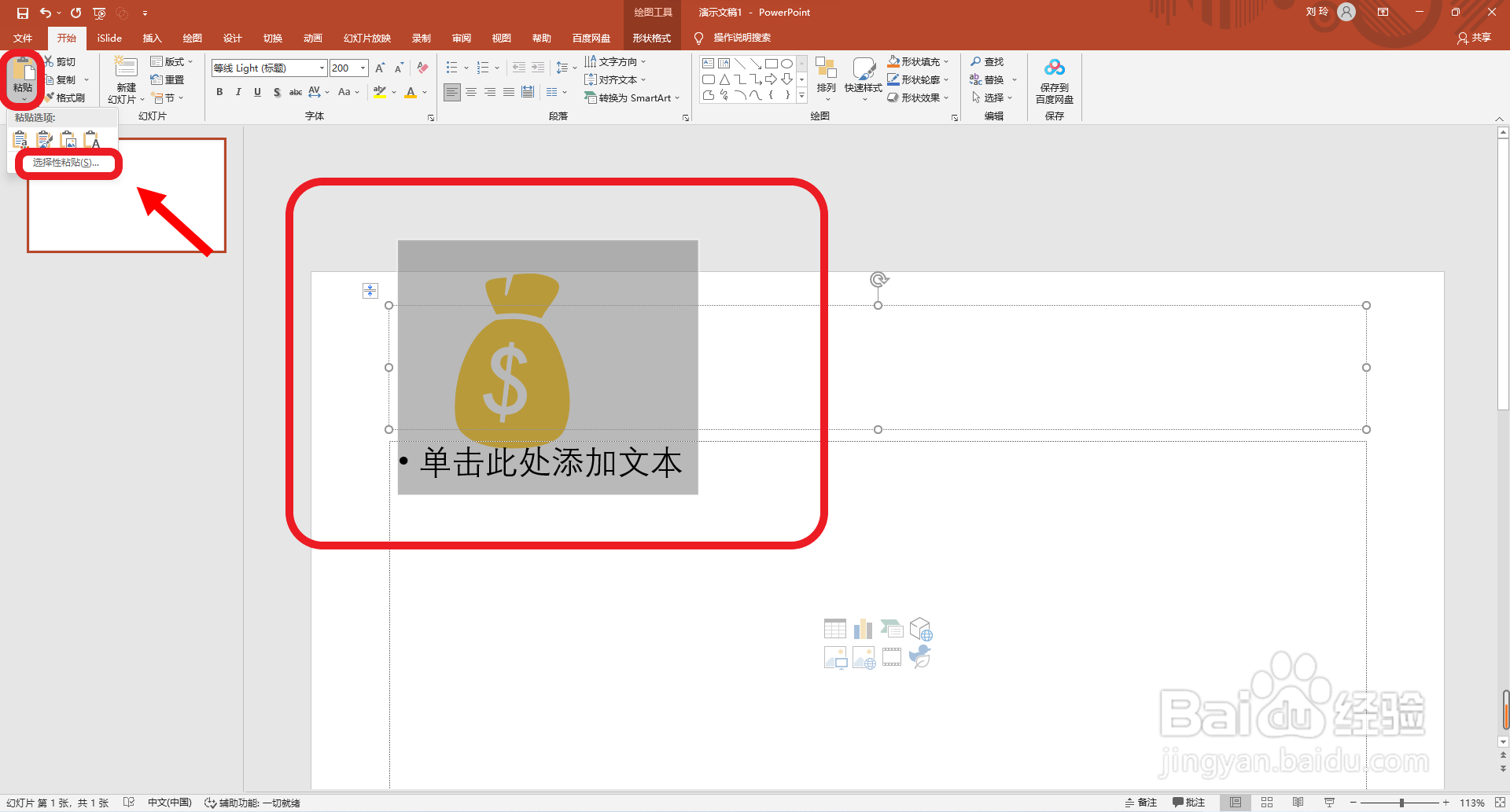This screenshot has height=812, width=1510.
Task: Choose paste as Picture option
Action: click(68, 140)
